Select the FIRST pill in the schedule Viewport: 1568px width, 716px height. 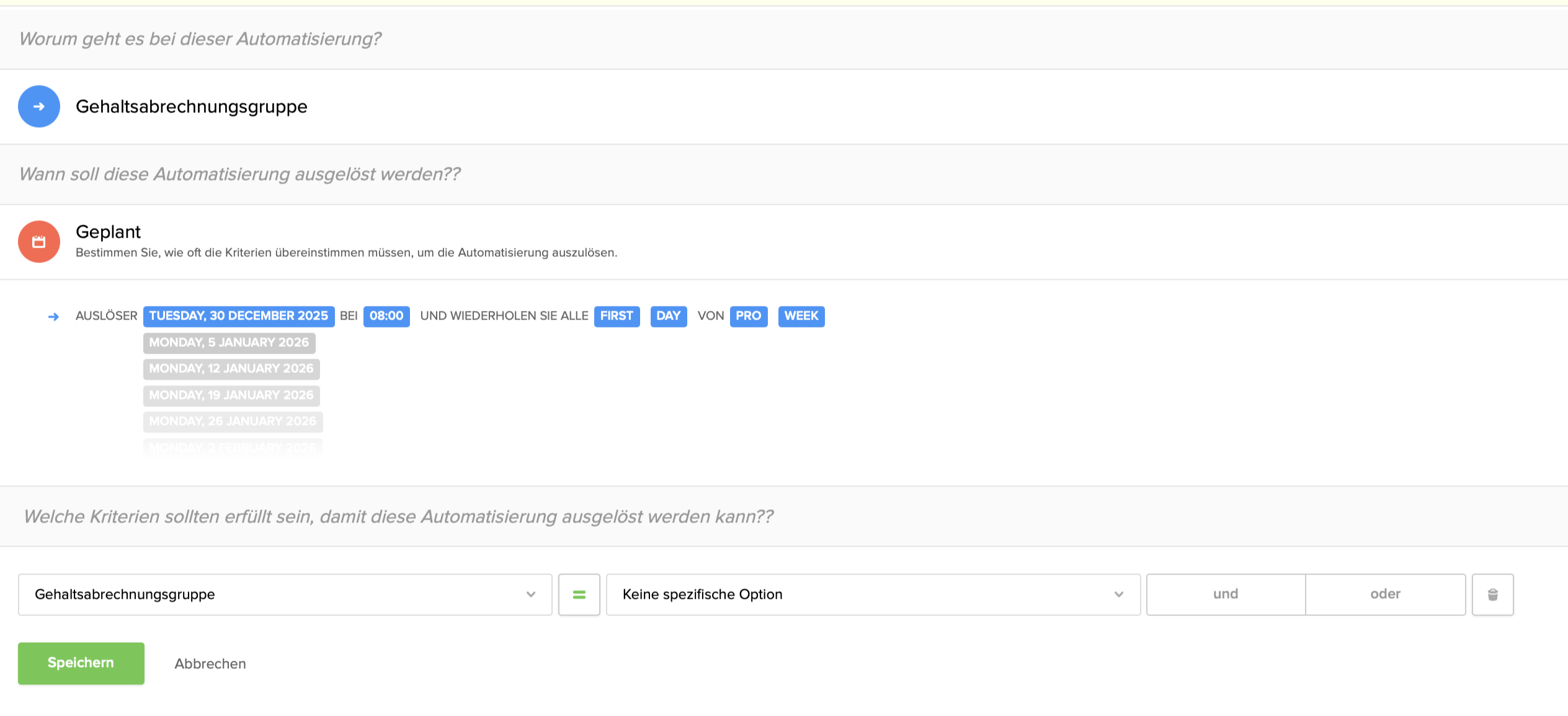617,316
